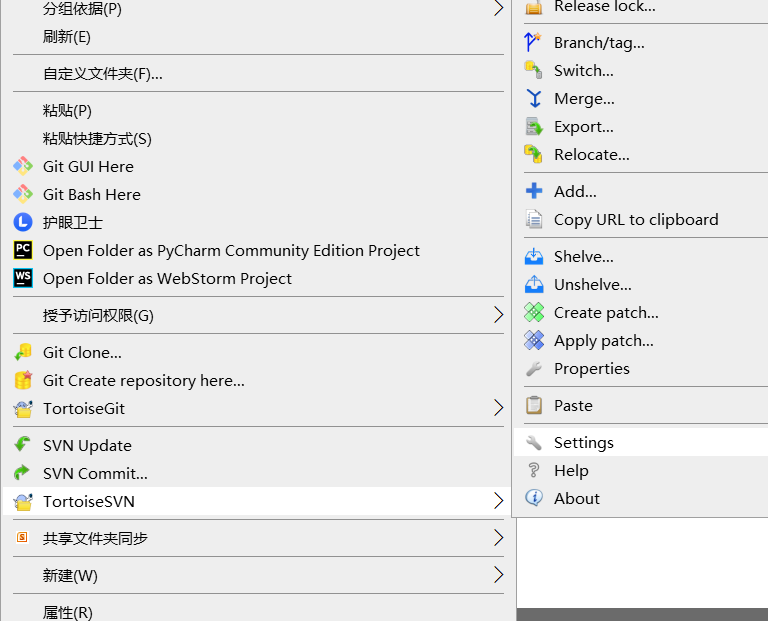
Task: Choose Open Folder as PyCharm Community Edition Project
Action: click(258, 250)
